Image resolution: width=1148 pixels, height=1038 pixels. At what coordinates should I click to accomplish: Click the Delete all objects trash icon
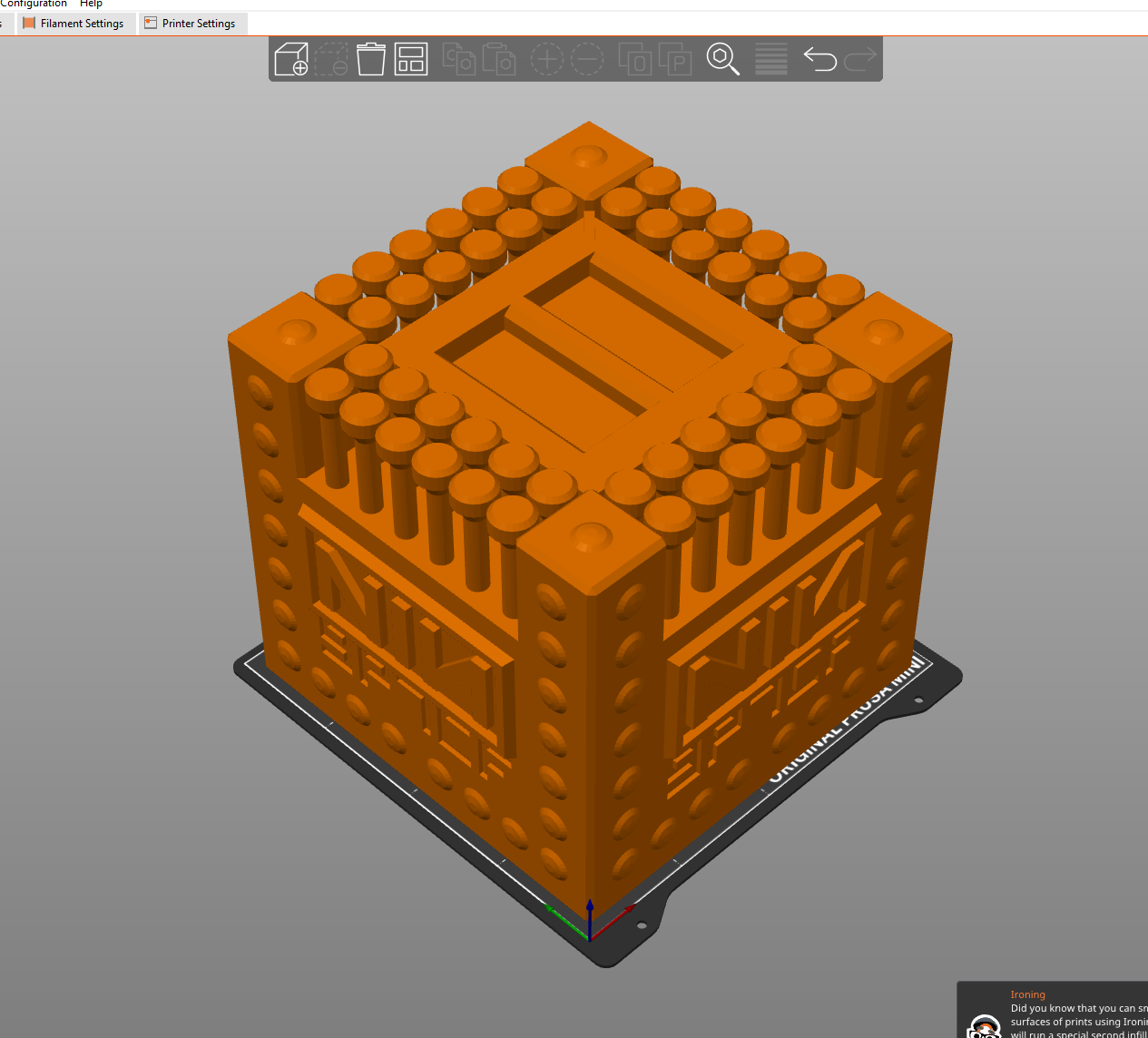pyautogui.click(x=370, y=58)
